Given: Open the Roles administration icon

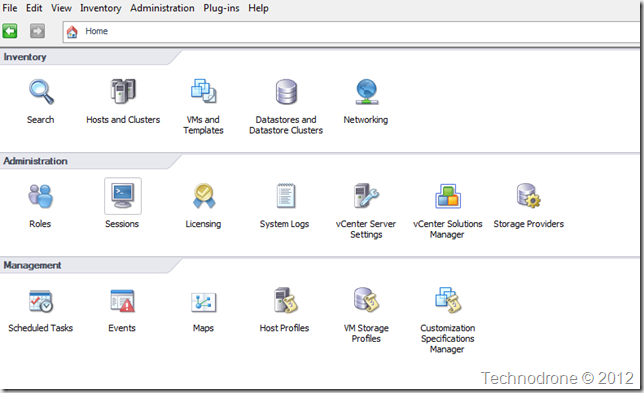Looking at the screenshot, I should 40,196.
